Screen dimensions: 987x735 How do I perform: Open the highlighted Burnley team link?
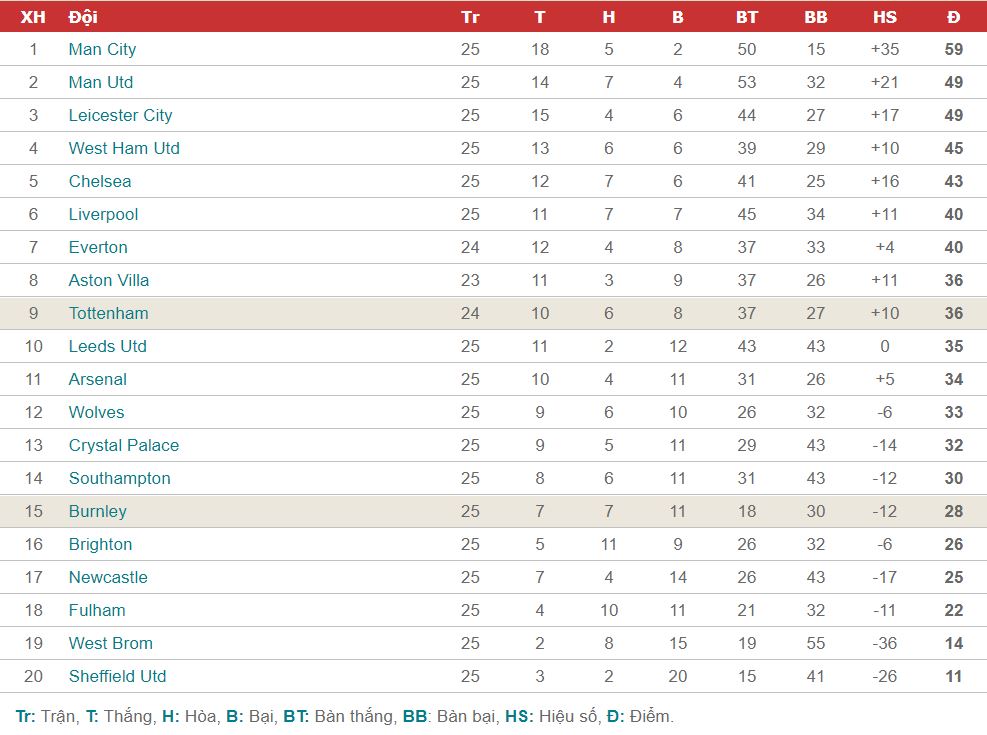(98, 511)
